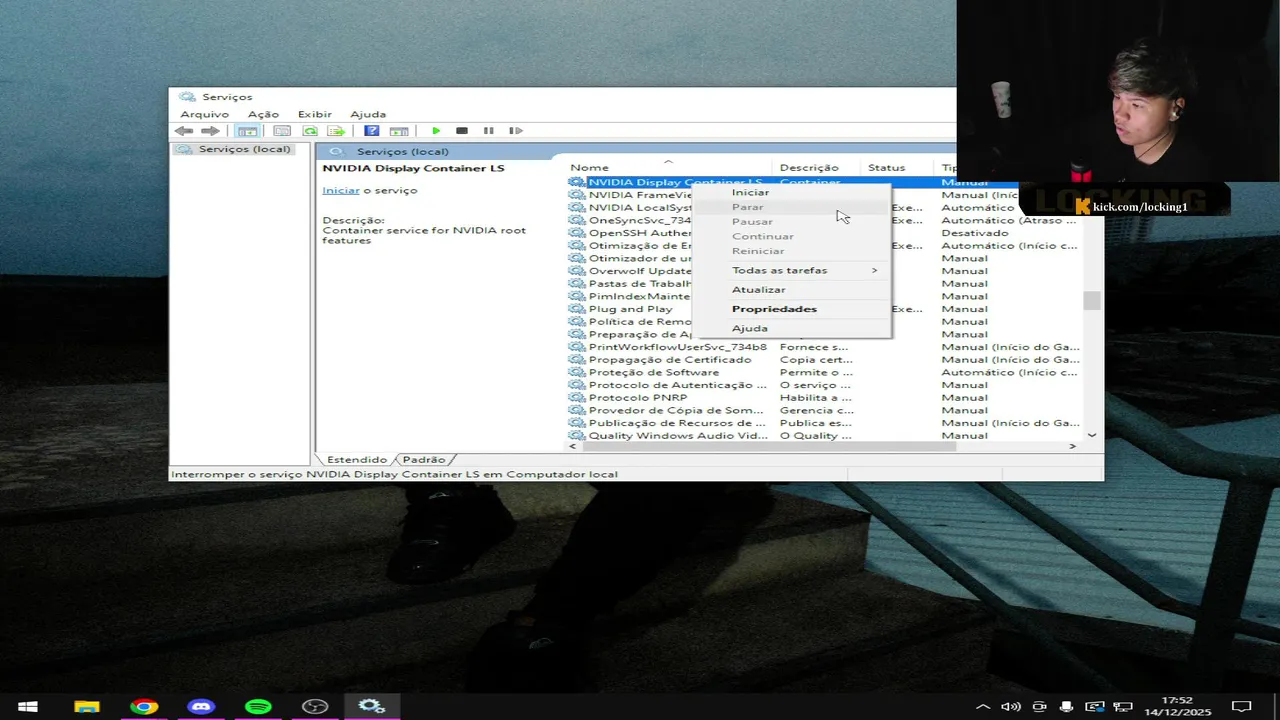Open the Ação menu

pyautogui.click(x=263, y=114)
